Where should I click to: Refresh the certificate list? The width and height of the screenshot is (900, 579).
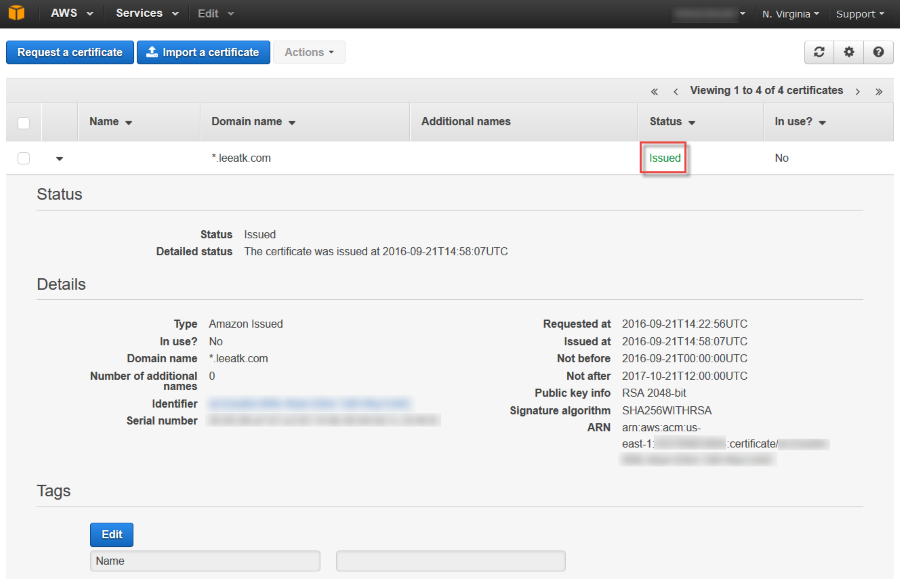click(x=819, y=52)
